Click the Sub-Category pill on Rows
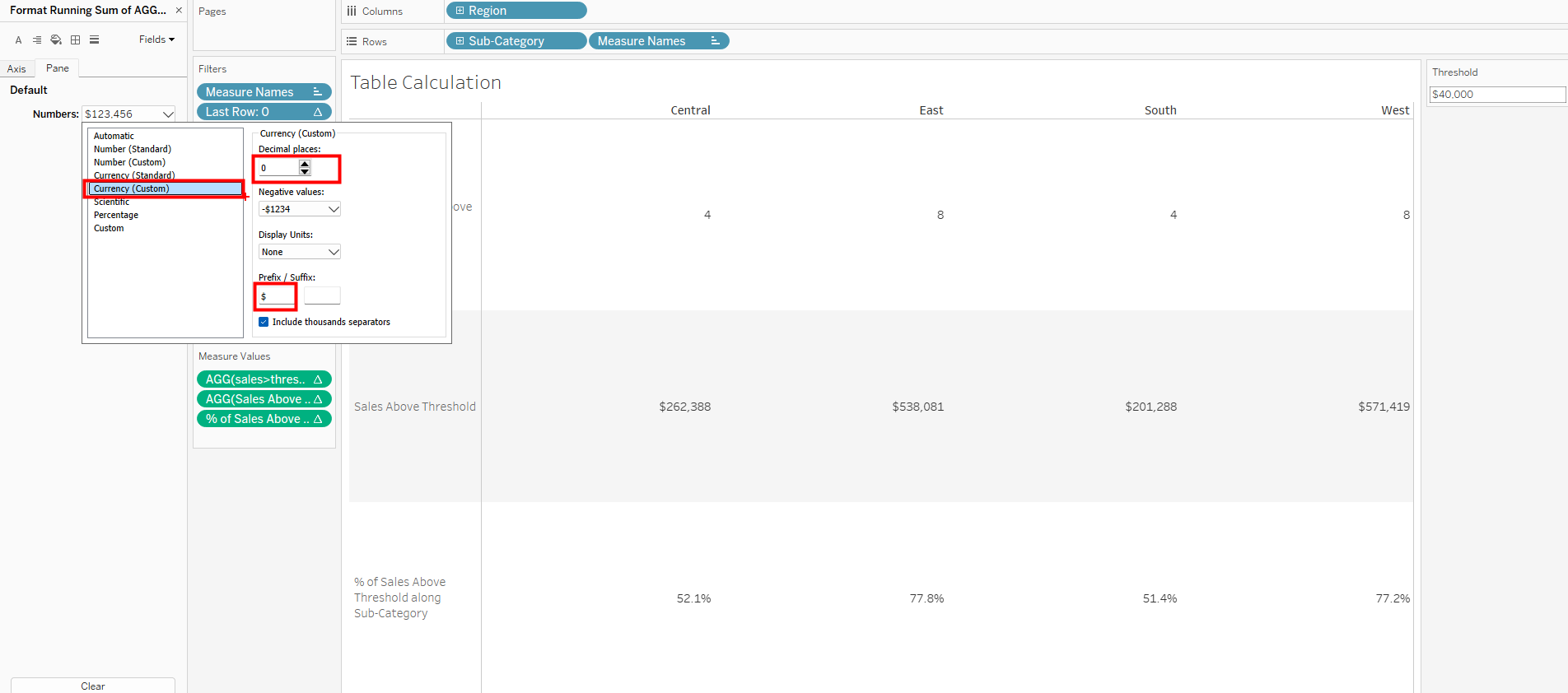The width and height of the screenshot is (1568, 693). pos(516,41)
